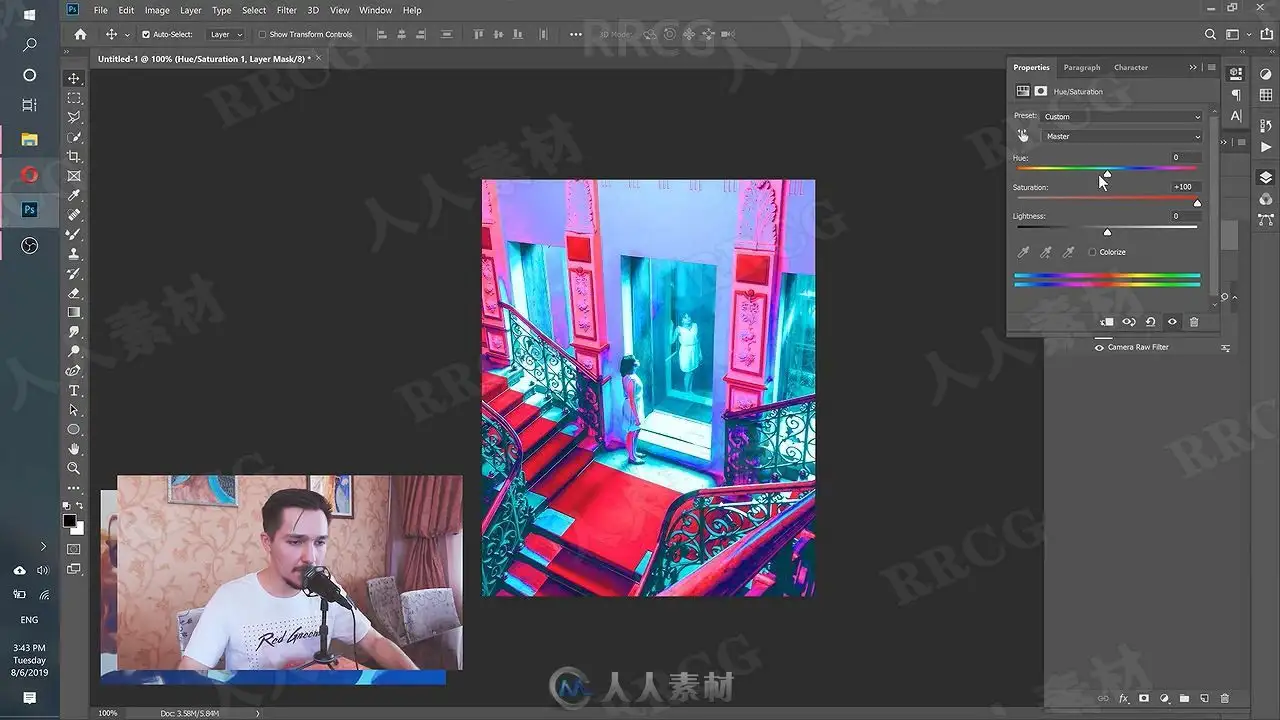Delete the Hue/Saturation adjustment layer via trash icon
The height and width of the screenshot is (720, 1280).
tap(1194, 322)
